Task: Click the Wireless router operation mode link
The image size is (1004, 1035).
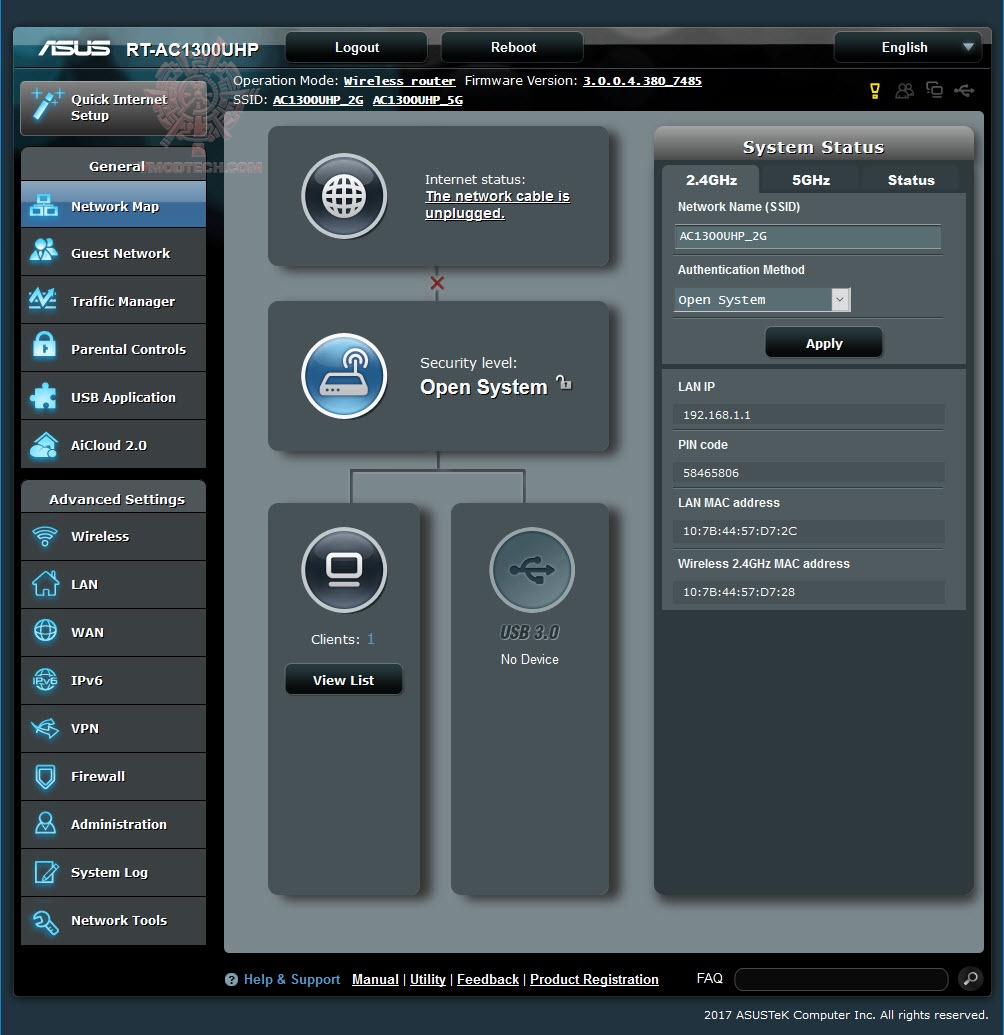Action: click(x=399, y=81)
